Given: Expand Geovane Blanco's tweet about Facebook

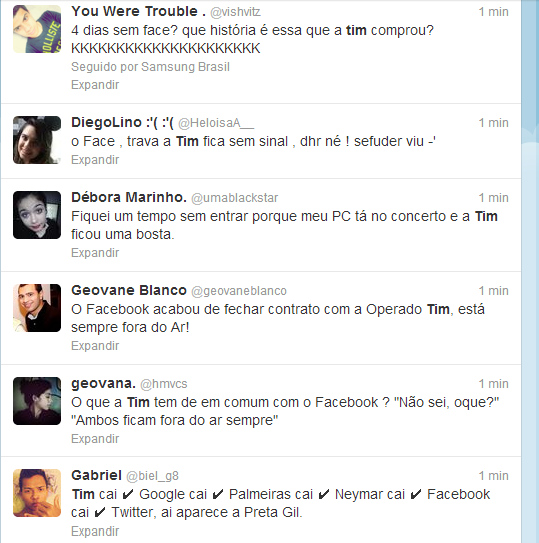Looking at the screenshot, I should point(95,346).
